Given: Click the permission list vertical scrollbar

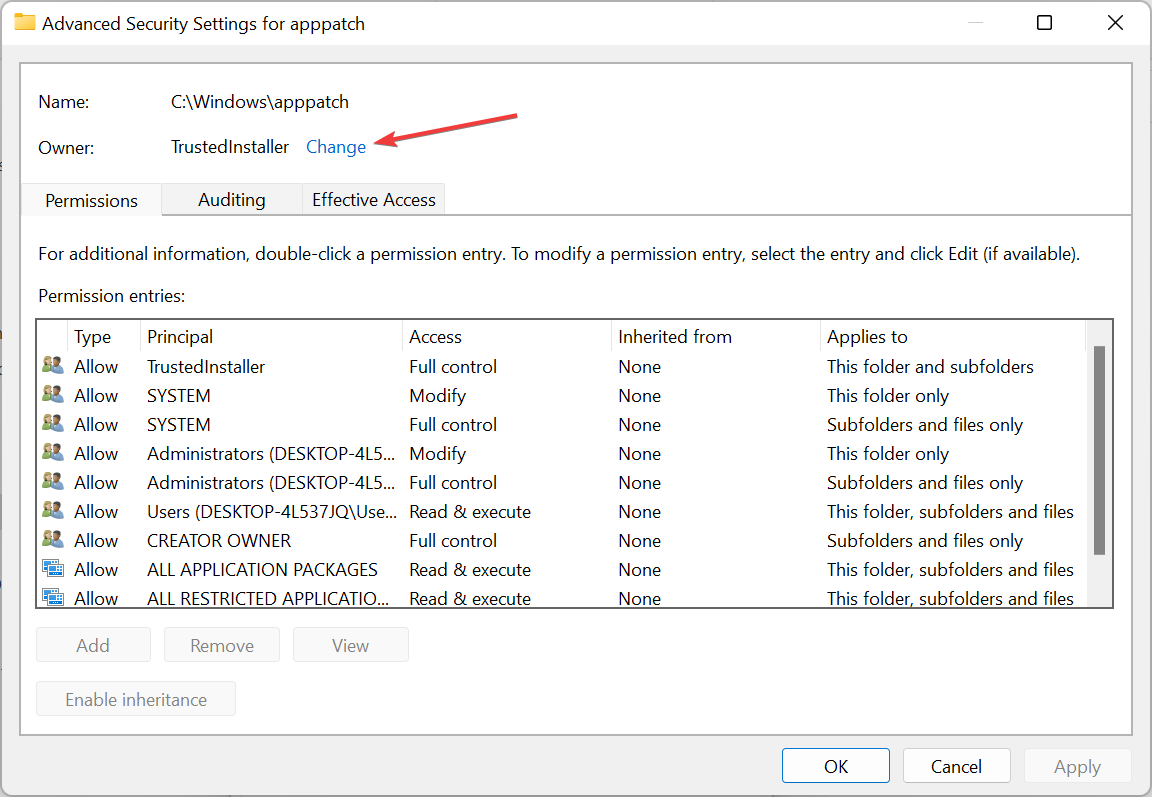Looking at the screenshot, I should coord(1099,450).
